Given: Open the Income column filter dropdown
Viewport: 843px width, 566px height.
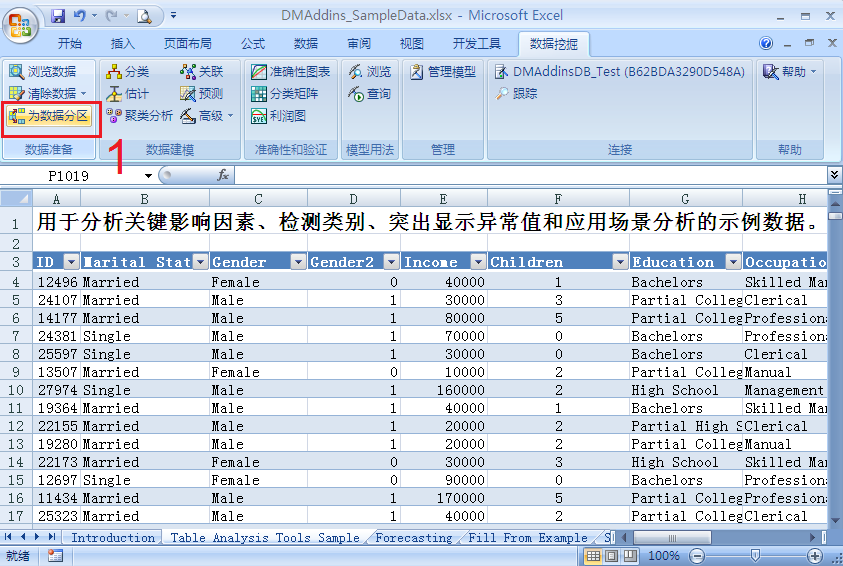Looking at the screenshot, I should pos(477,262).
